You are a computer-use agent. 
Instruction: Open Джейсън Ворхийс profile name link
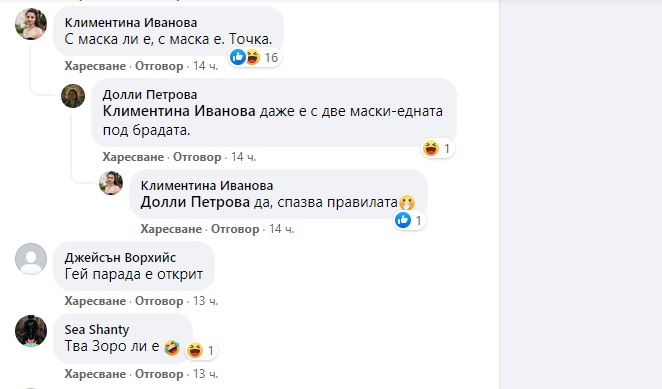click(x=120, y=257)
